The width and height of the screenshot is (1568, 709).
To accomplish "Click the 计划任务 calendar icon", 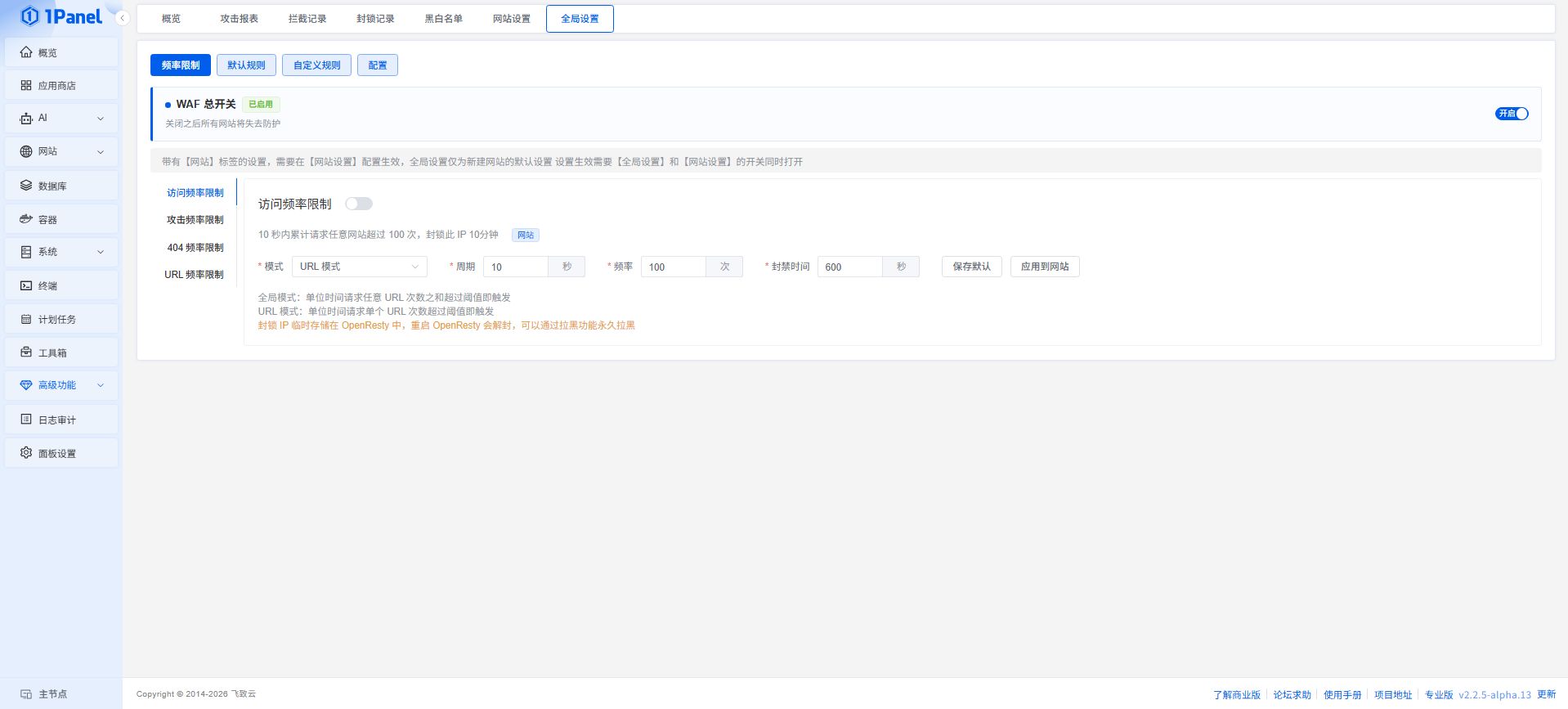I will pos(26,319).
